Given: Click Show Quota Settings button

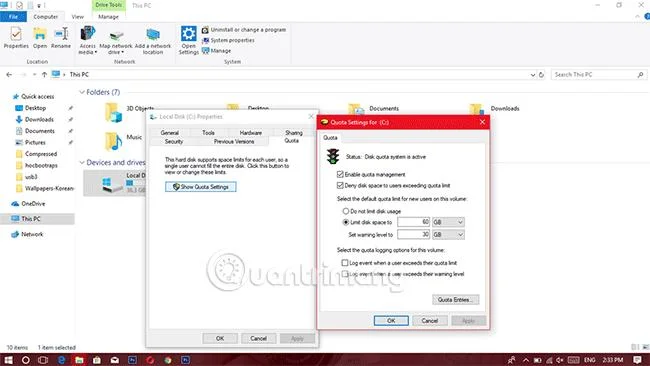Looking at the screenshot, I should coord(201,187).
